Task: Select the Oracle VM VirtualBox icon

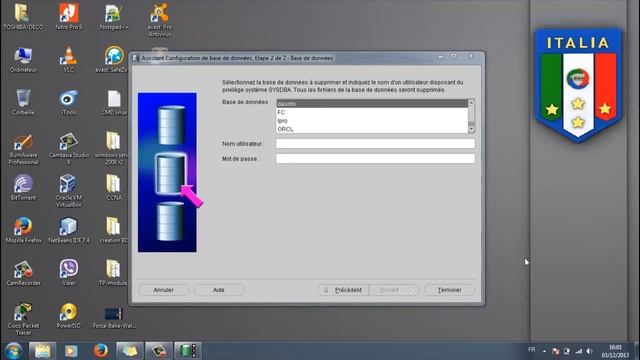Action: (69, 191)
